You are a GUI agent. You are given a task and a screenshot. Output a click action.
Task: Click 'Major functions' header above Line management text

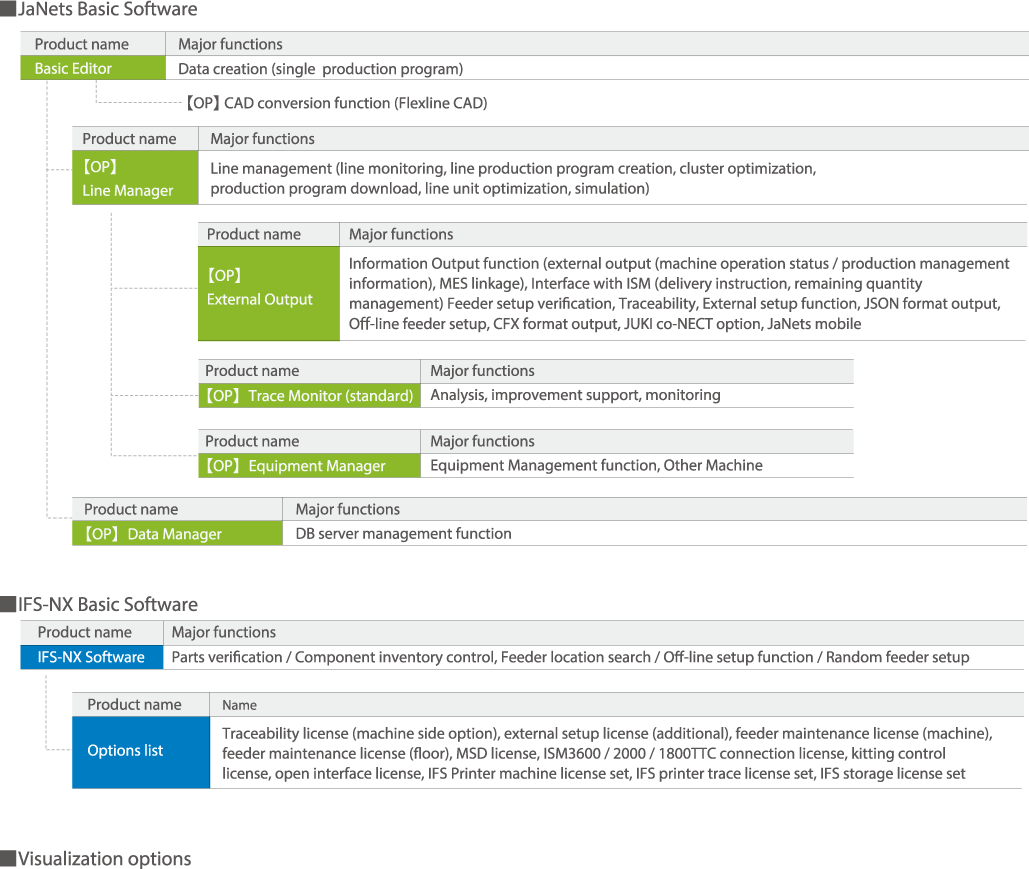coord(262,138)
